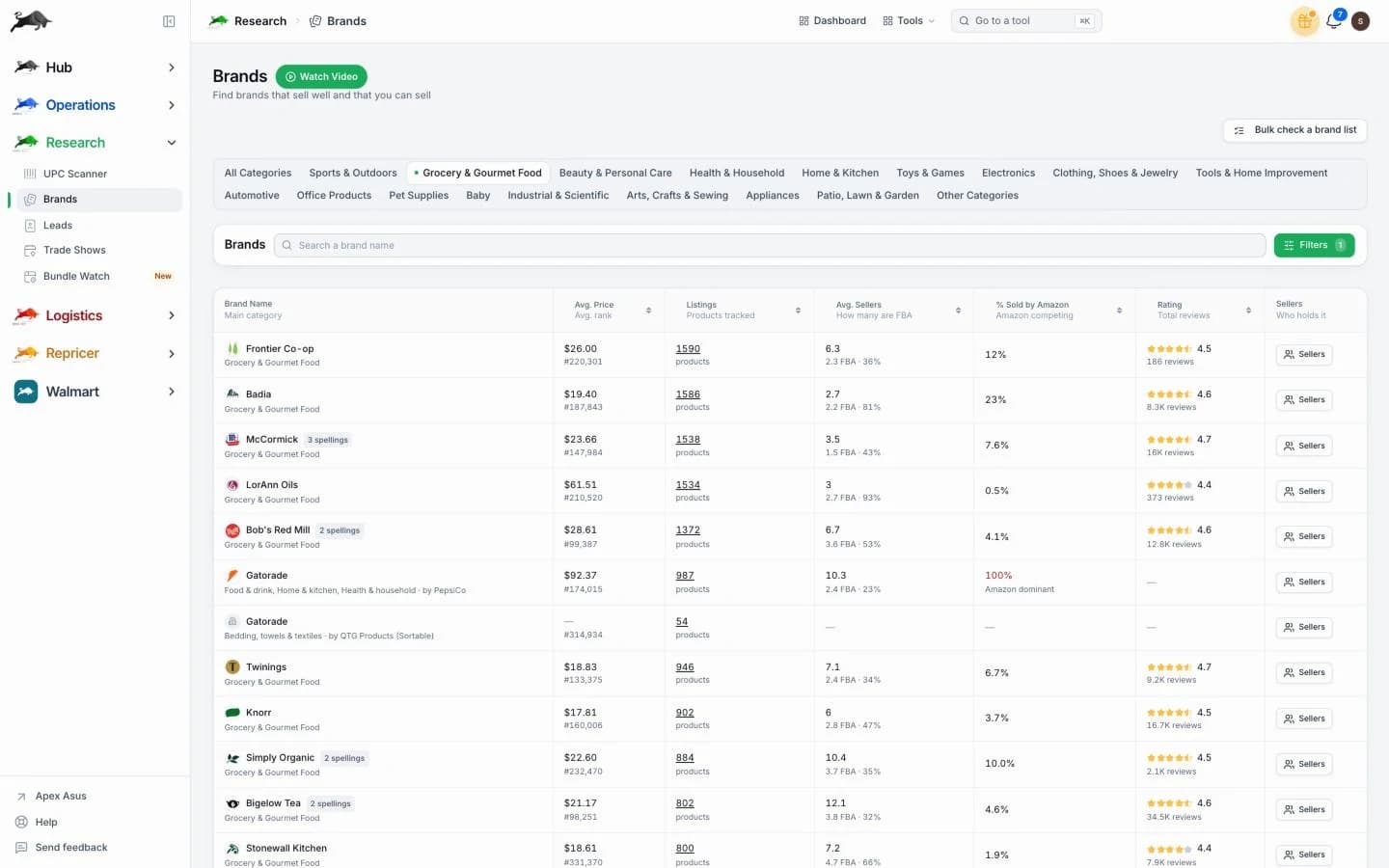Open the 1590 products link

(x=688, y=349)
